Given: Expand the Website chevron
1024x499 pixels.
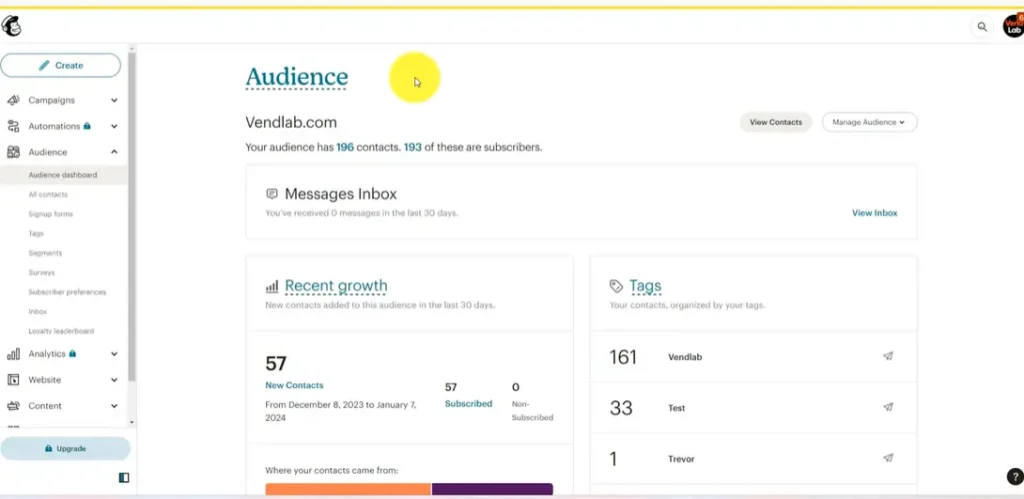Looking at the screenshot, I should (114, 380).
